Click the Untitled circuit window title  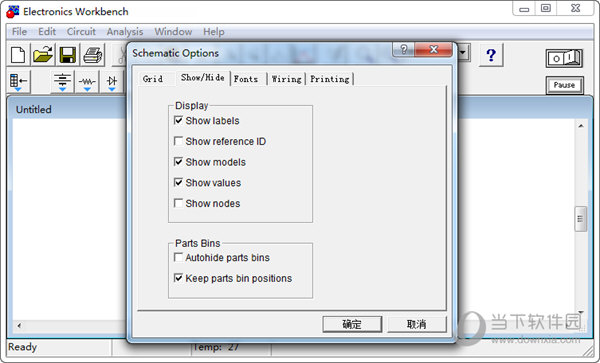pos(34,109)
